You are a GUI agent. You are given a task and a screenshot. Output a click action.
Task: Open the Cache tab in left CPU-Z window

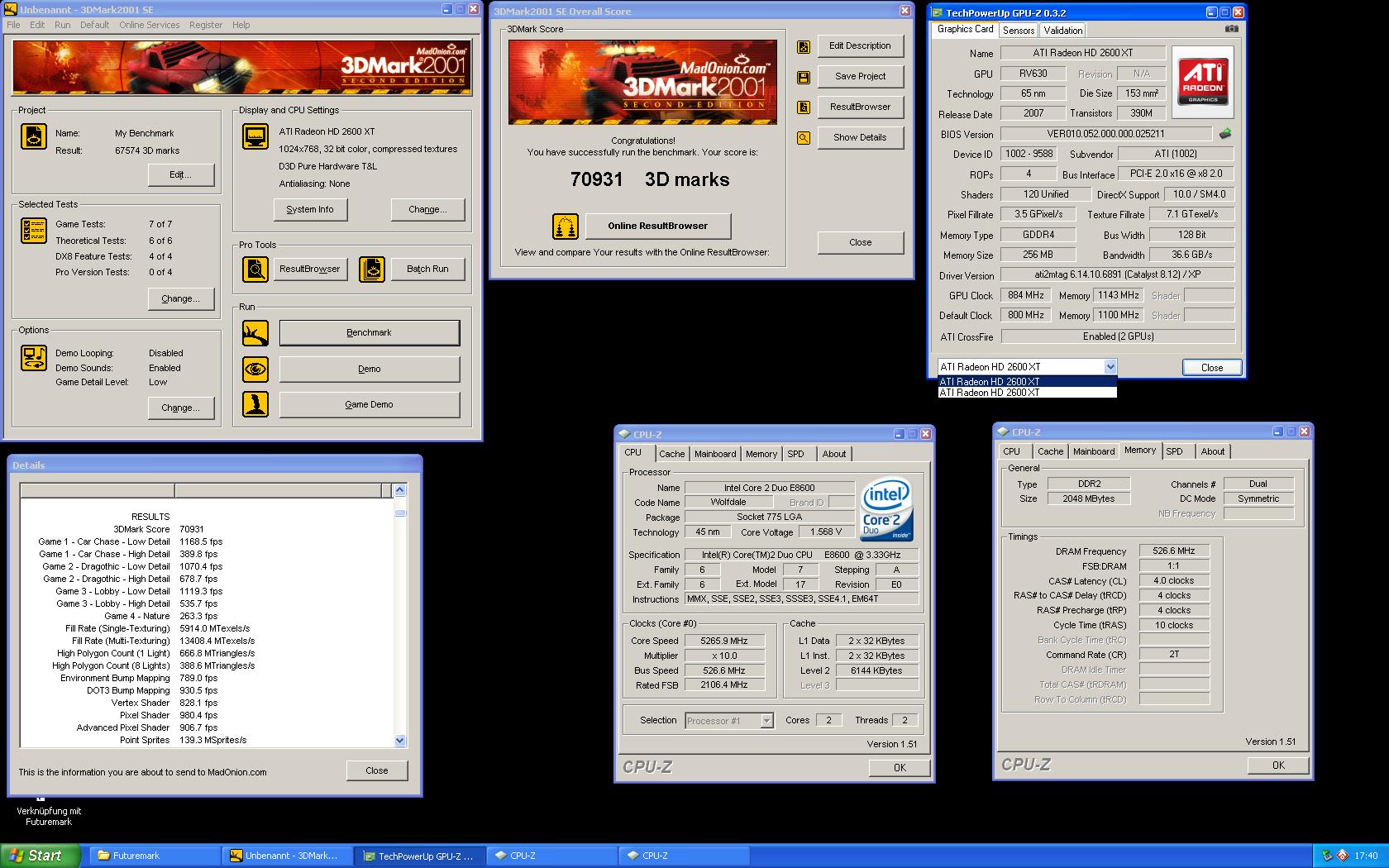point(671,454)
